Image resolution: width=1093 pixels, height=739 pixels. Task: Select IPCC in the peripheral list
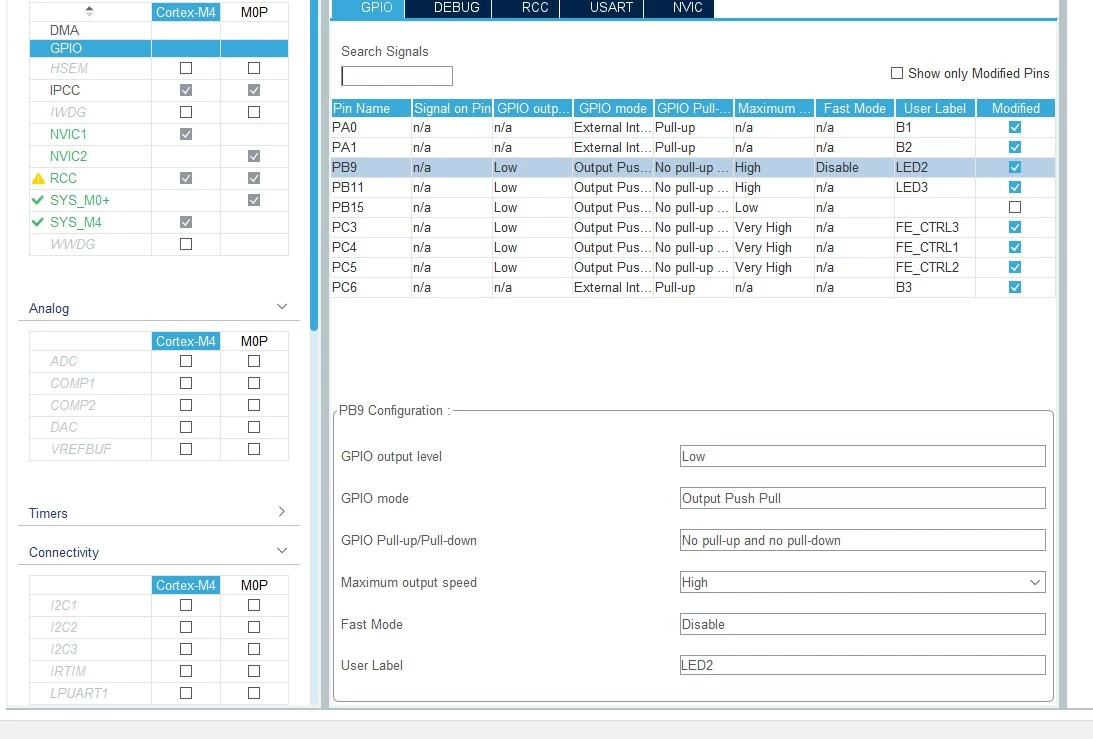click(65, 90)
